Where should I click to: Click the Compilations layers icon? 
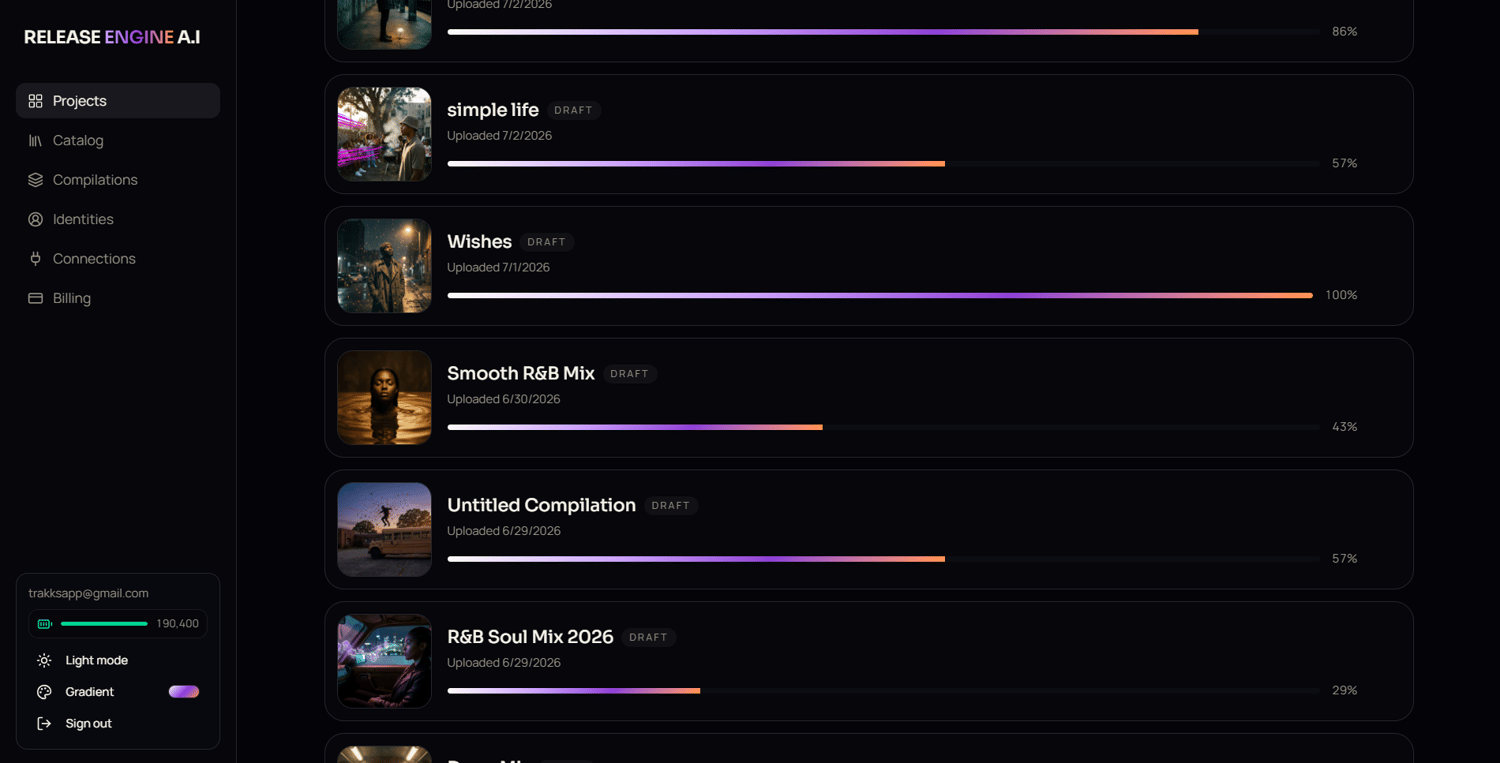(36, 180)
